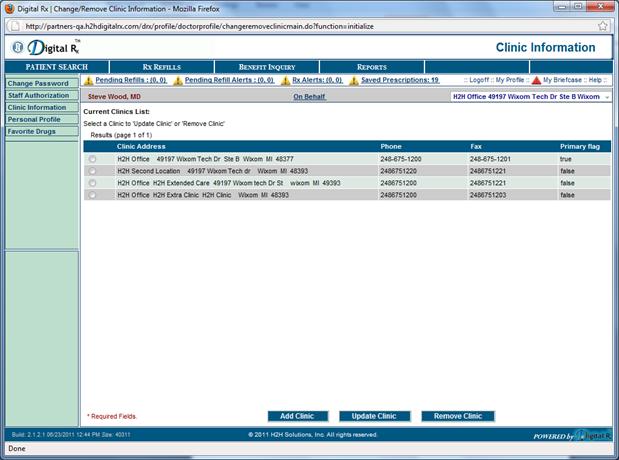619x460 pixels.
Task: Click the Powered by Digital Rx footer logo
Action: pyautogui.click(x=571, y=435)
